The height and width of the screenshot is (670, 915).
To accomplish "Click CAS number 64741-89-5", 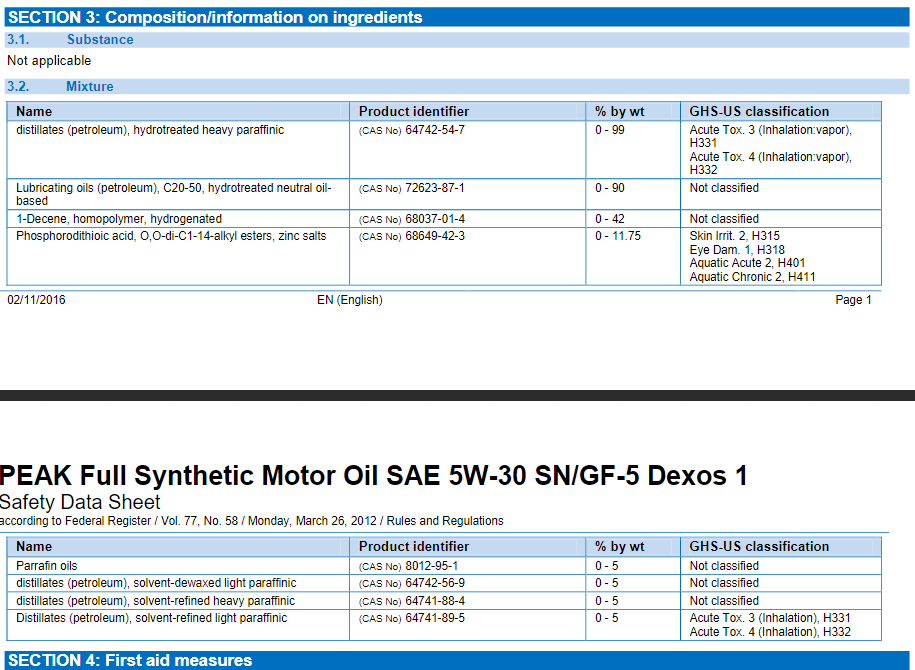I will pyautogui.click(x=435, y=618).
